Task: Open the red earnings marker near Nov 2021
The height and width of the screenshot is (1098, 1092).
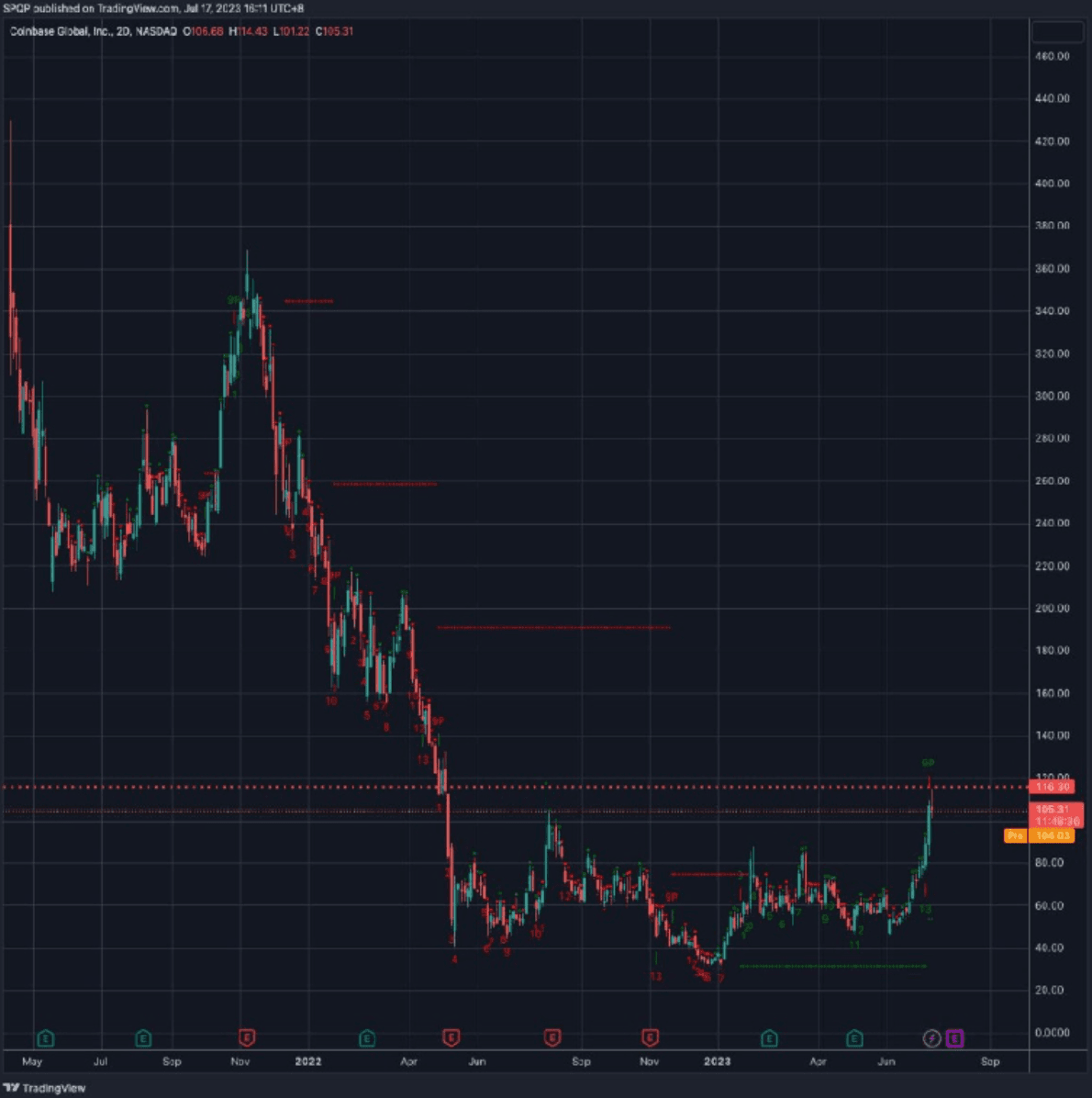Action: [x=246, y=1038]
